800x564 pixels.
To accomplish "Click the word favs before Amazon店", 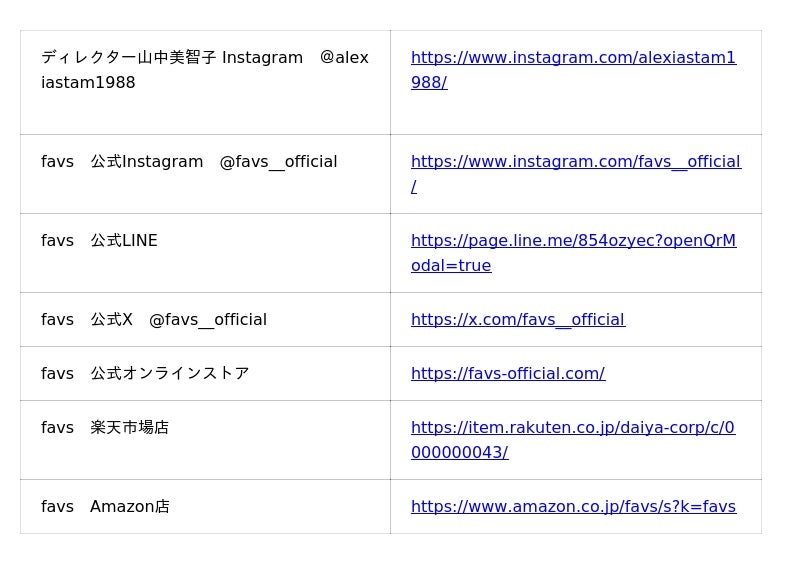I will pyautogui.click(x=57, y=507).
